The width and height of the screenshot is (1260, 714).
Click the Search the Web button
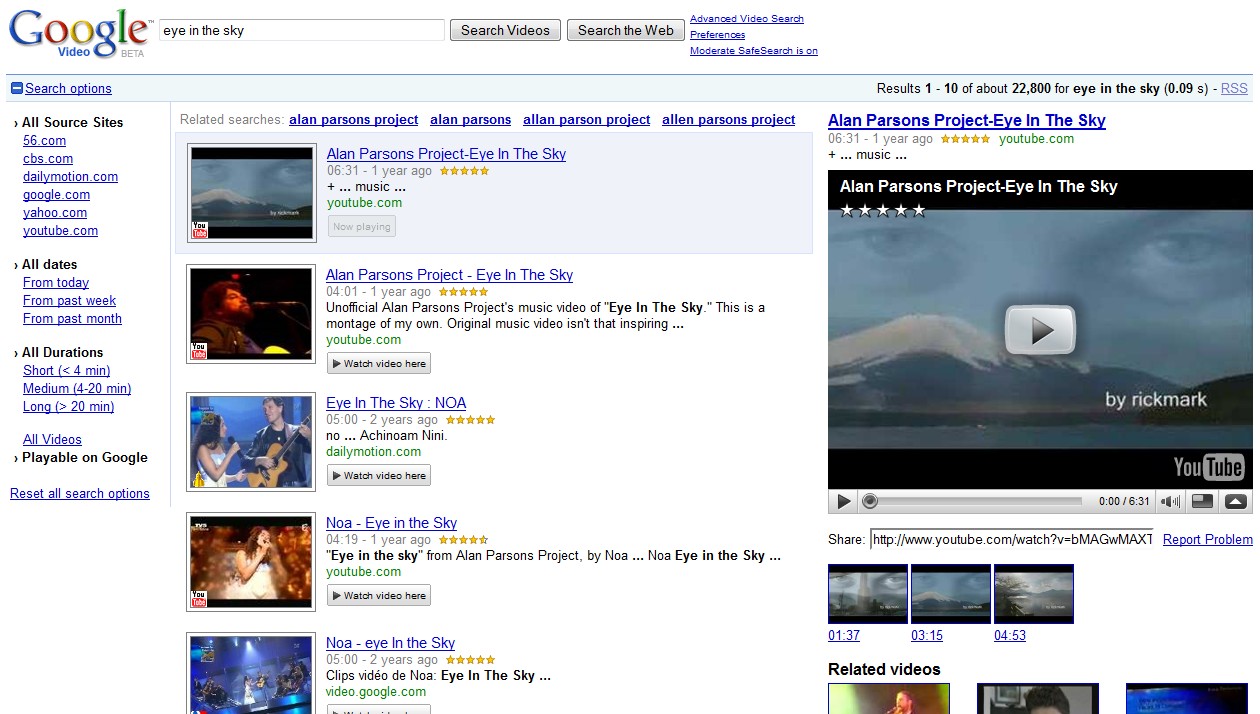(626, 30)
